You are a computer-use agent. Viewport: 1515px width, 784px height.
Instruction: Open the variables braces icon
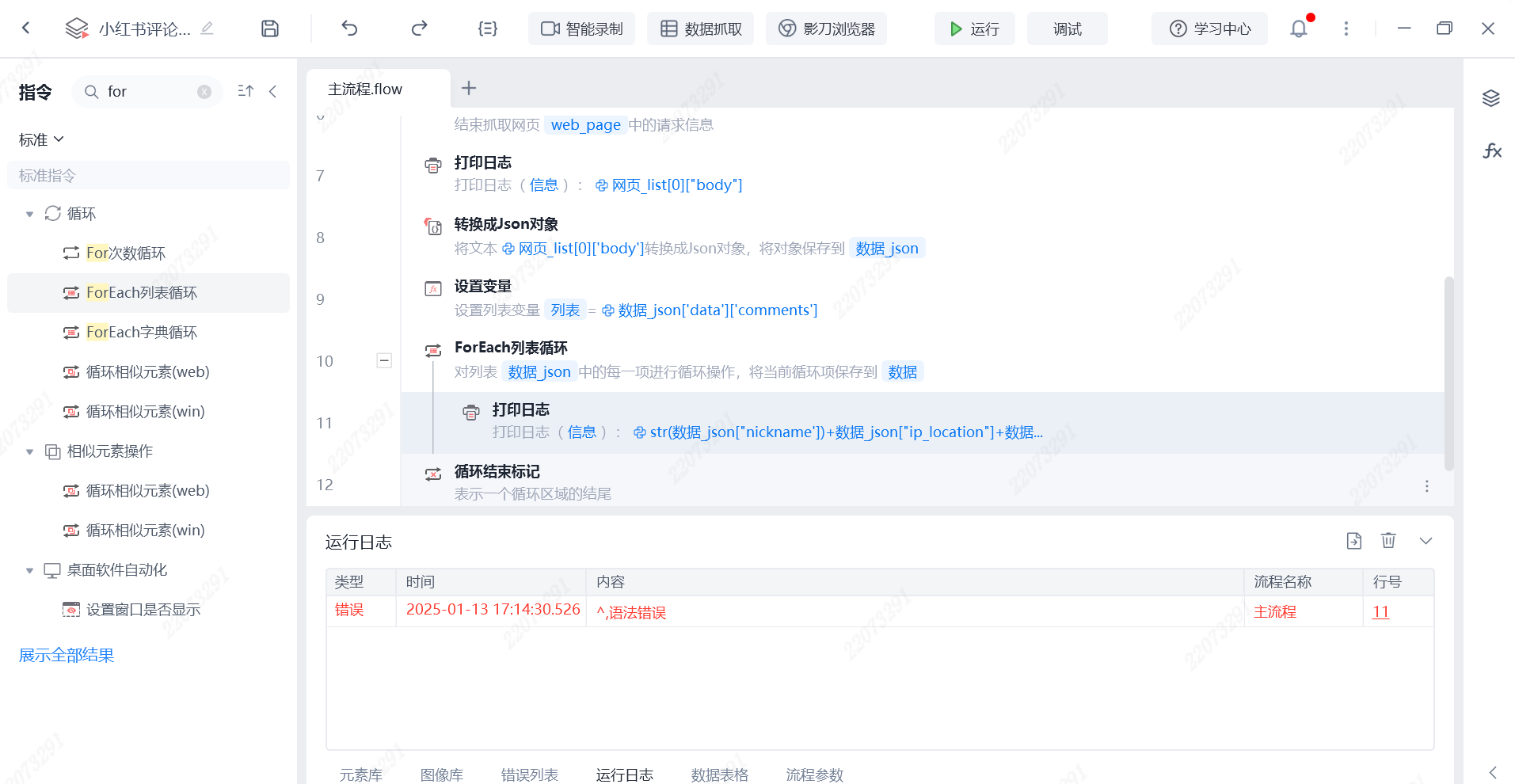coord(488,29)
